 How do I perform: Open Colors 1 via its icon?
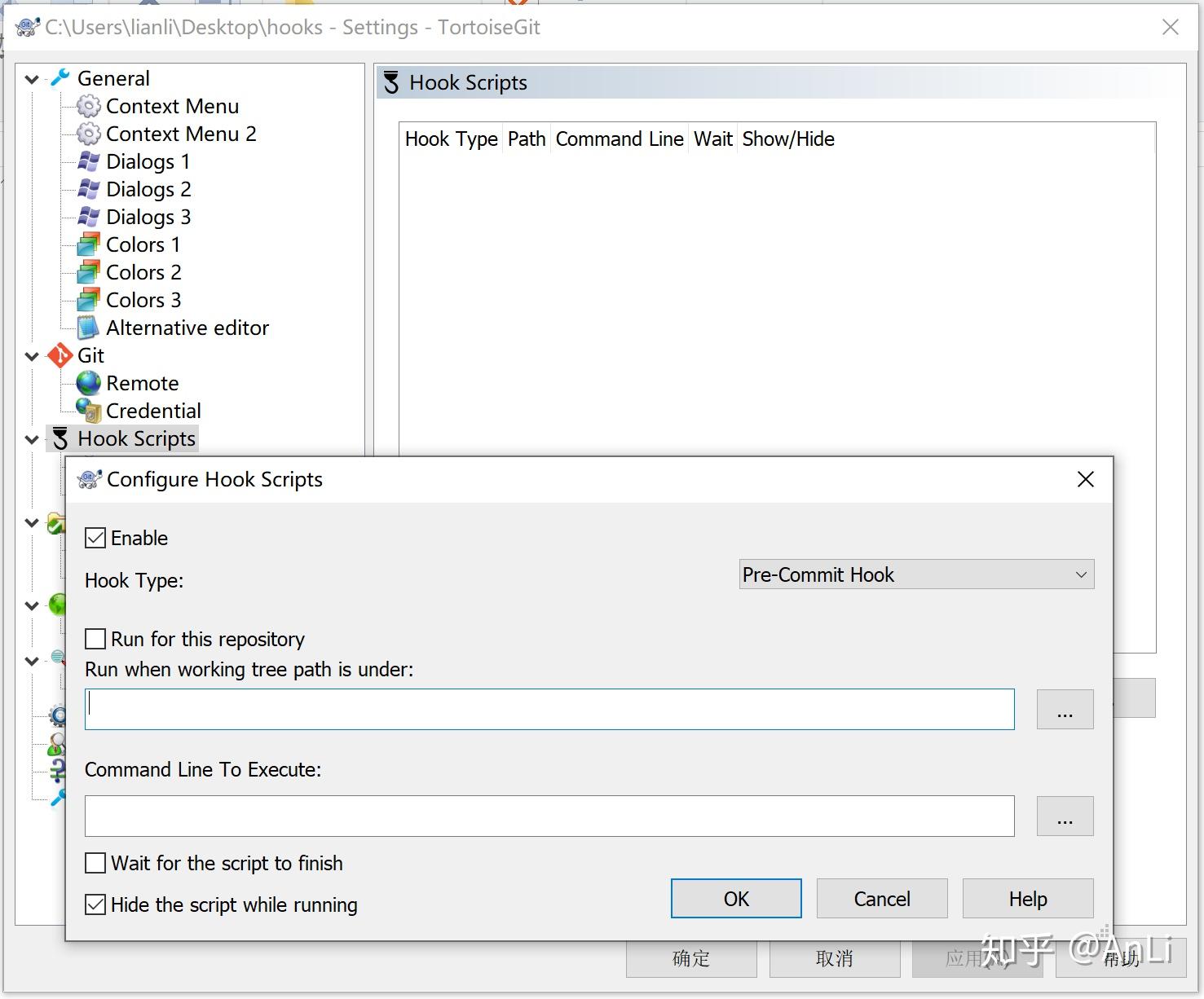pos(88,245)
